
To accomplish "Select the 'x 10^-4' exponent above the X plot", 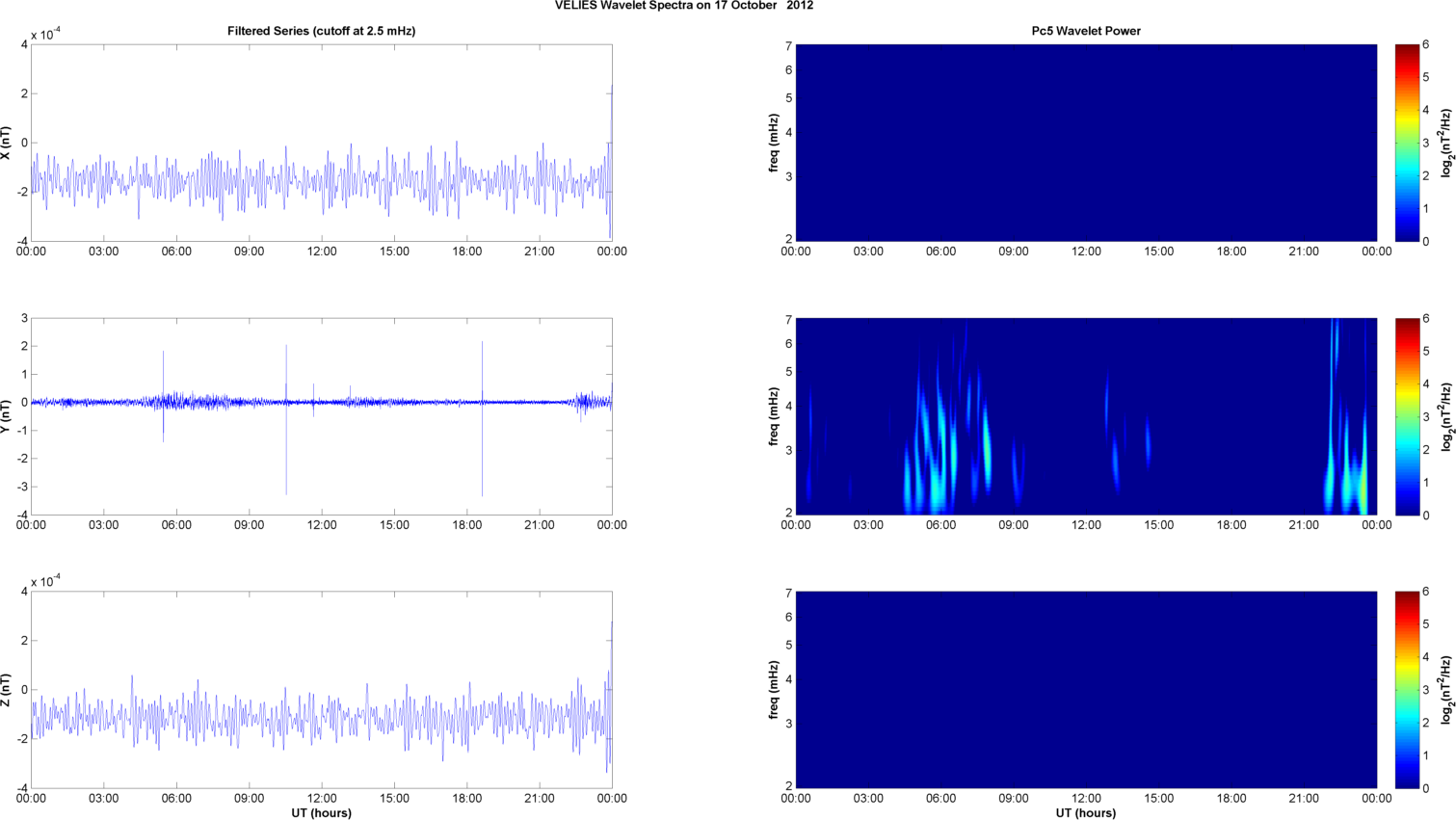I will point(45,35).
